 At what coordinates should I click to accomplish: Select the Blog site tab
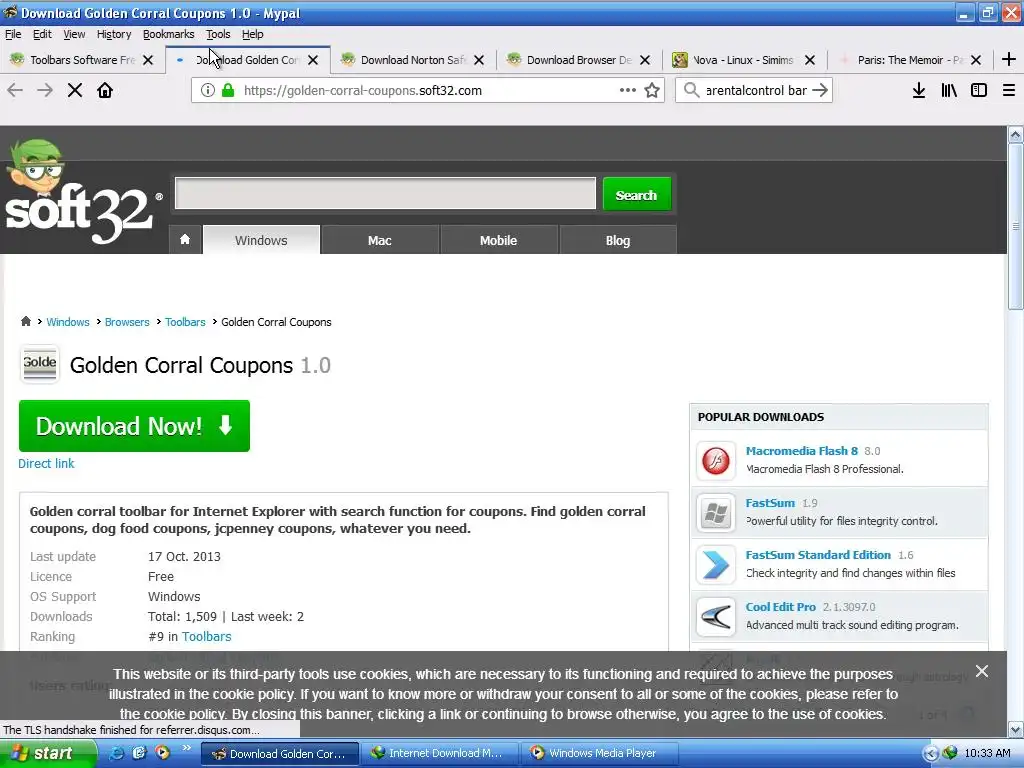tap(617, 240)
